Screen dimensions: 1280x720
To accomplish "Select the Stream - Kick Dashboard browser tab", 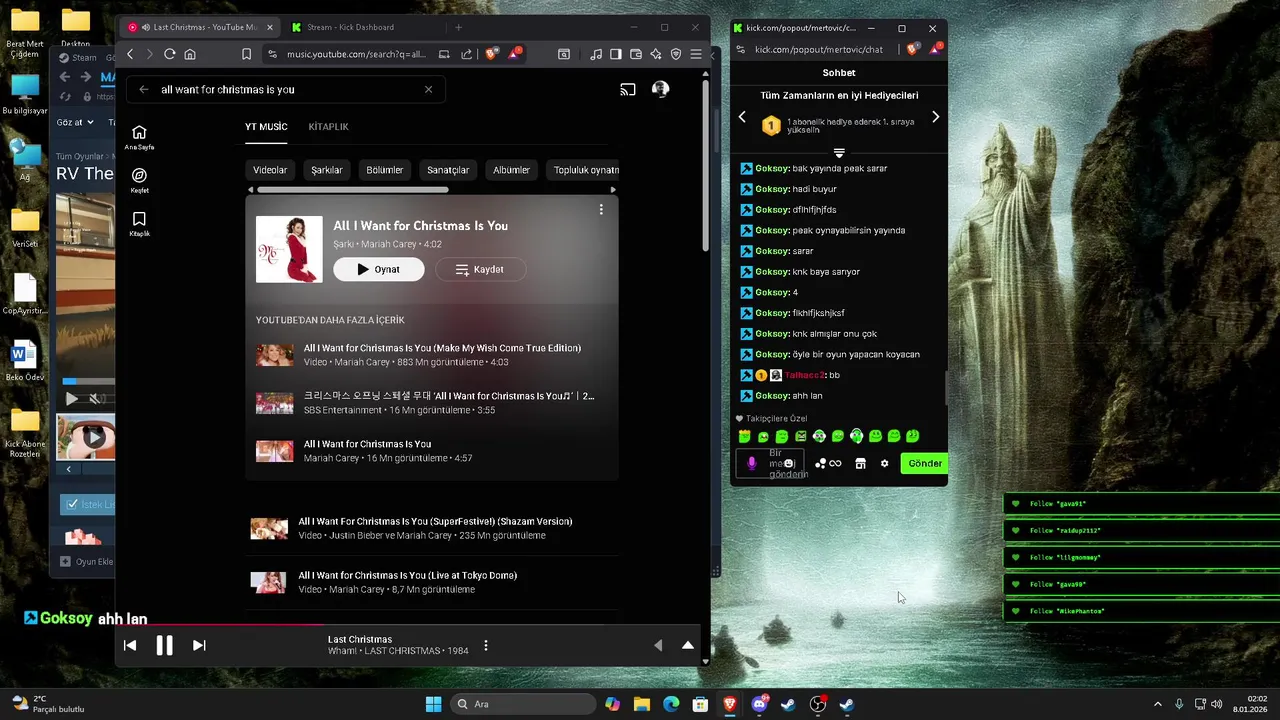I will tap(350, 27).
